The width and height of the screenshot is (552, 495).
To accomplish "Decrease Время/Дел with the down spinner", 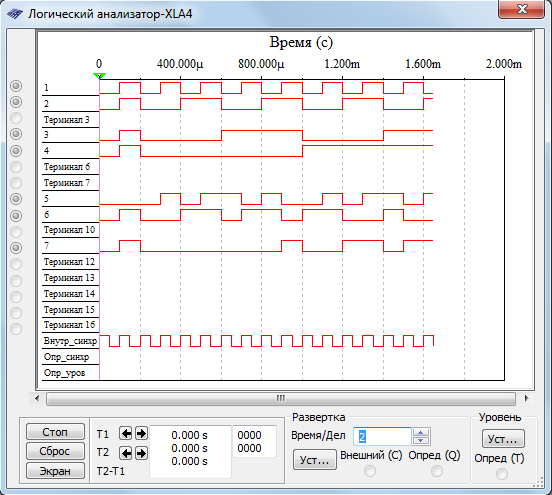I will tap(421, 441).
